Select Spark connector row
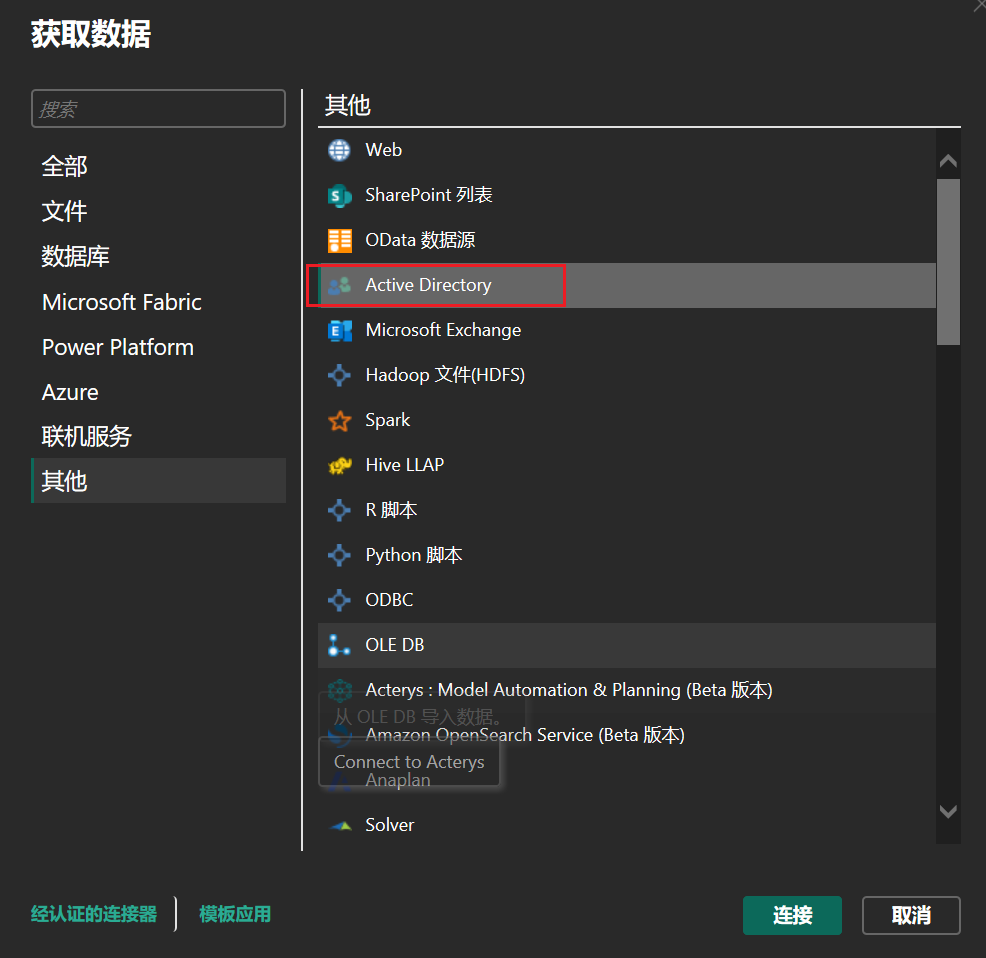Screen dimensions: 986x958 (627, 420)
